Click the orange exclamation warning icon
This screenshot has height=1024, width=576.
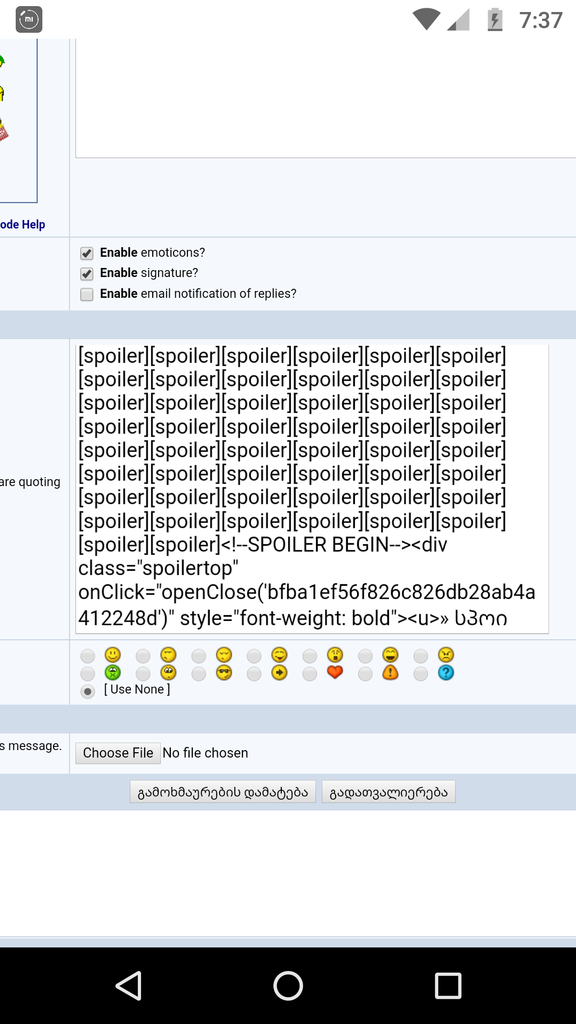[x=391, y=673]
